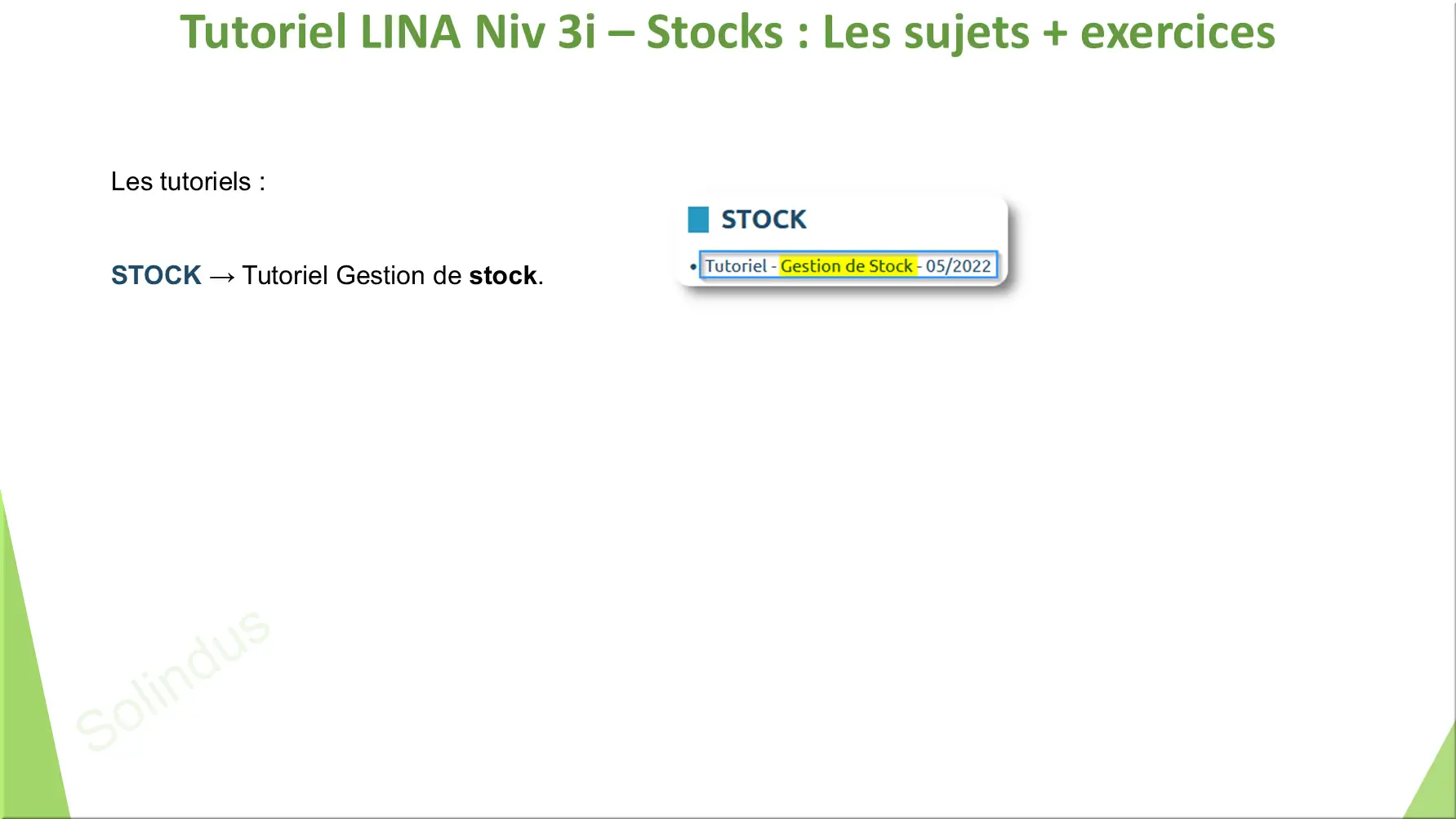Click the word Tutoriel inside the boxed link
1456x819 pixels.
736,265
